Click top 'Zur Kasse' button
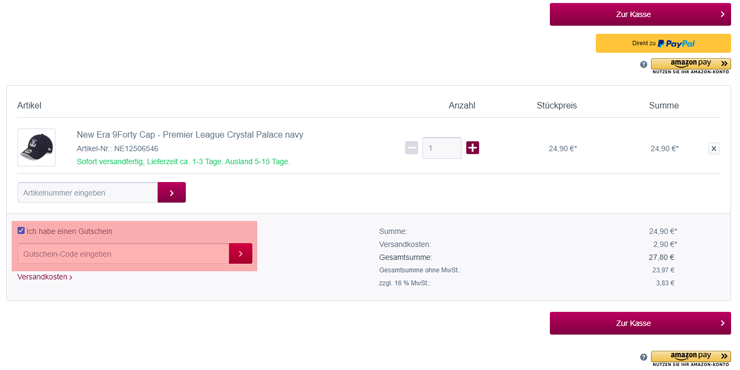The image size is (740, 370). [640, 14]
